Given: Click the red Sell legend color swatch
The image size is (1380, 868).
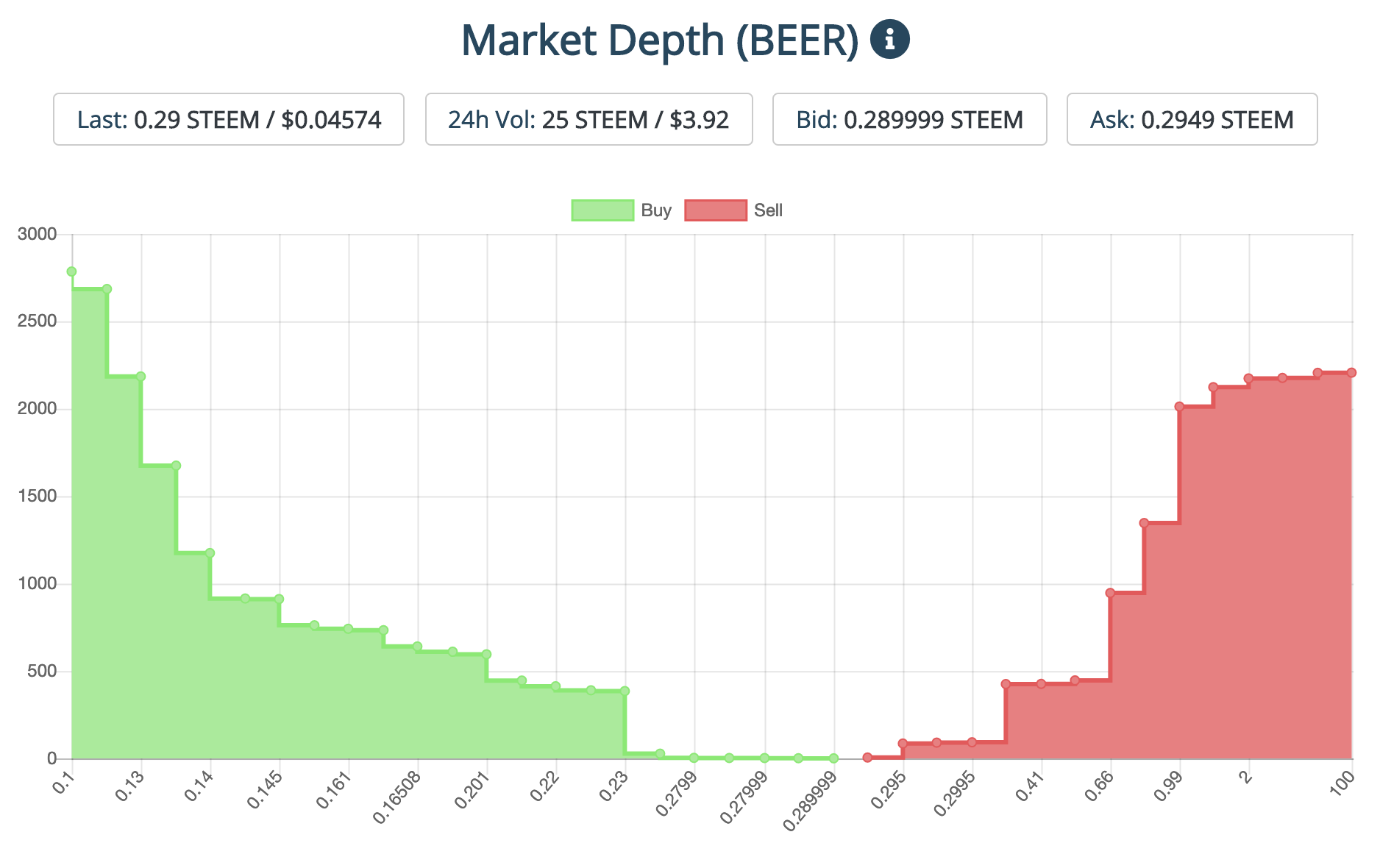Looking at the screenshot, I should 715,210.
